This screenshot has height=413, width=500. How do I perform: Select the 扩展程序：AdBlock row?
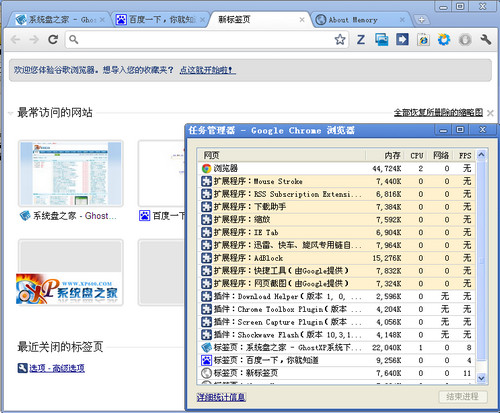click(337, 258)
